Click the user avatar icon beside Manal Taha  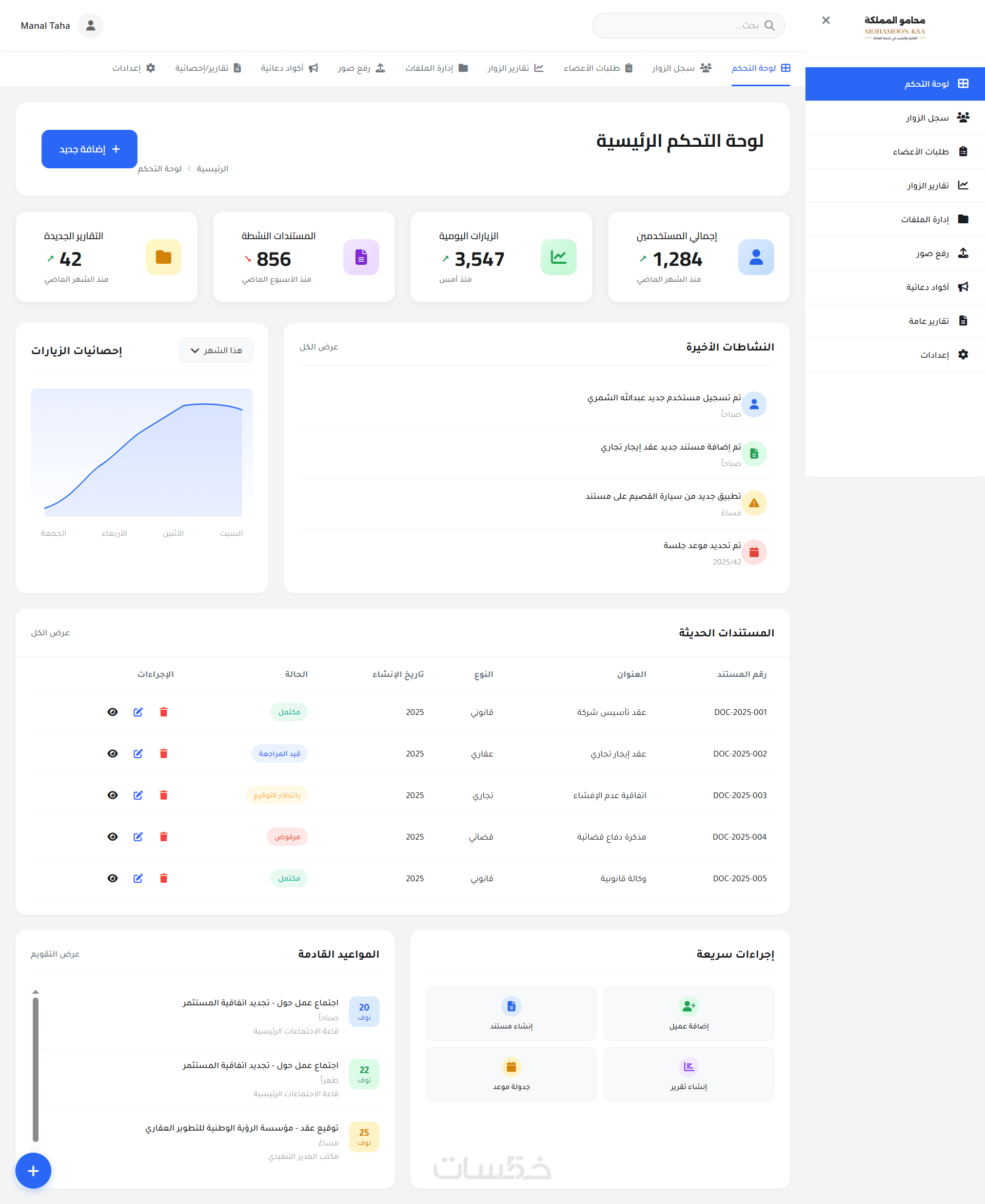click(x=91, y=26)
